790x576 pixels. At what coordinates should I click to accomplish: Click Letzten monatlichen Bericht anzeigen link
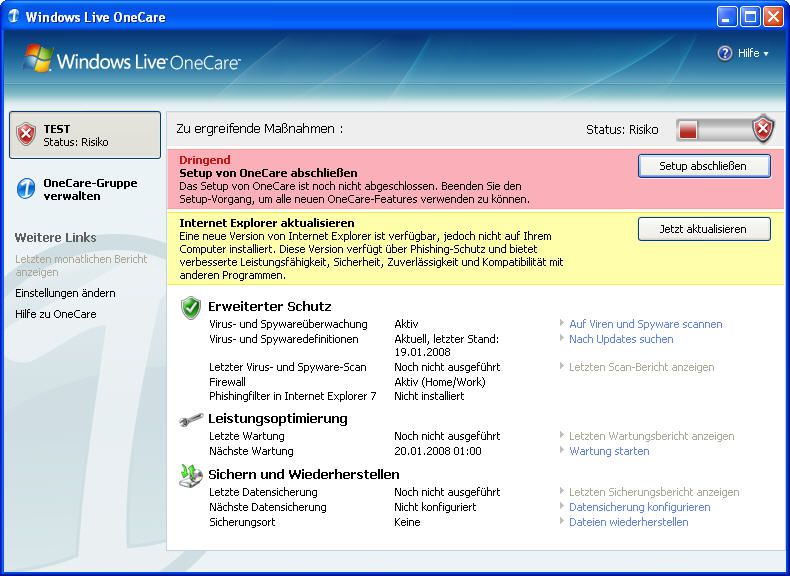point(81,266)
